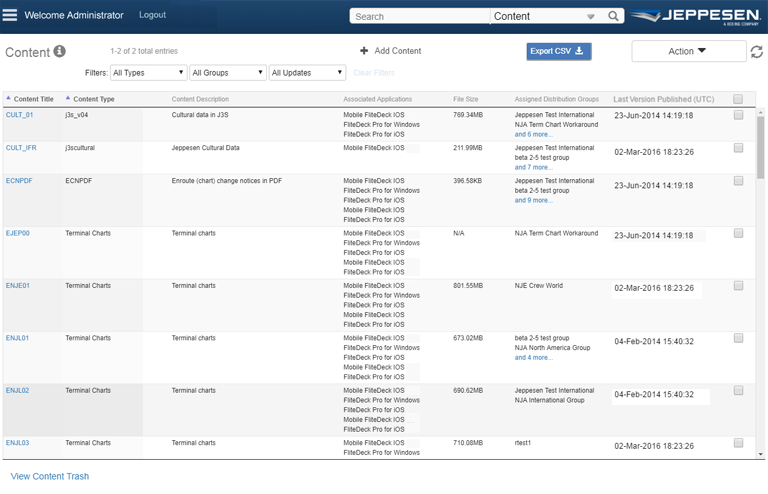The image size is (768, 494).
Task: Open the hamburger navigation menu
Action: pyautogui.click(x=10, y=15)
